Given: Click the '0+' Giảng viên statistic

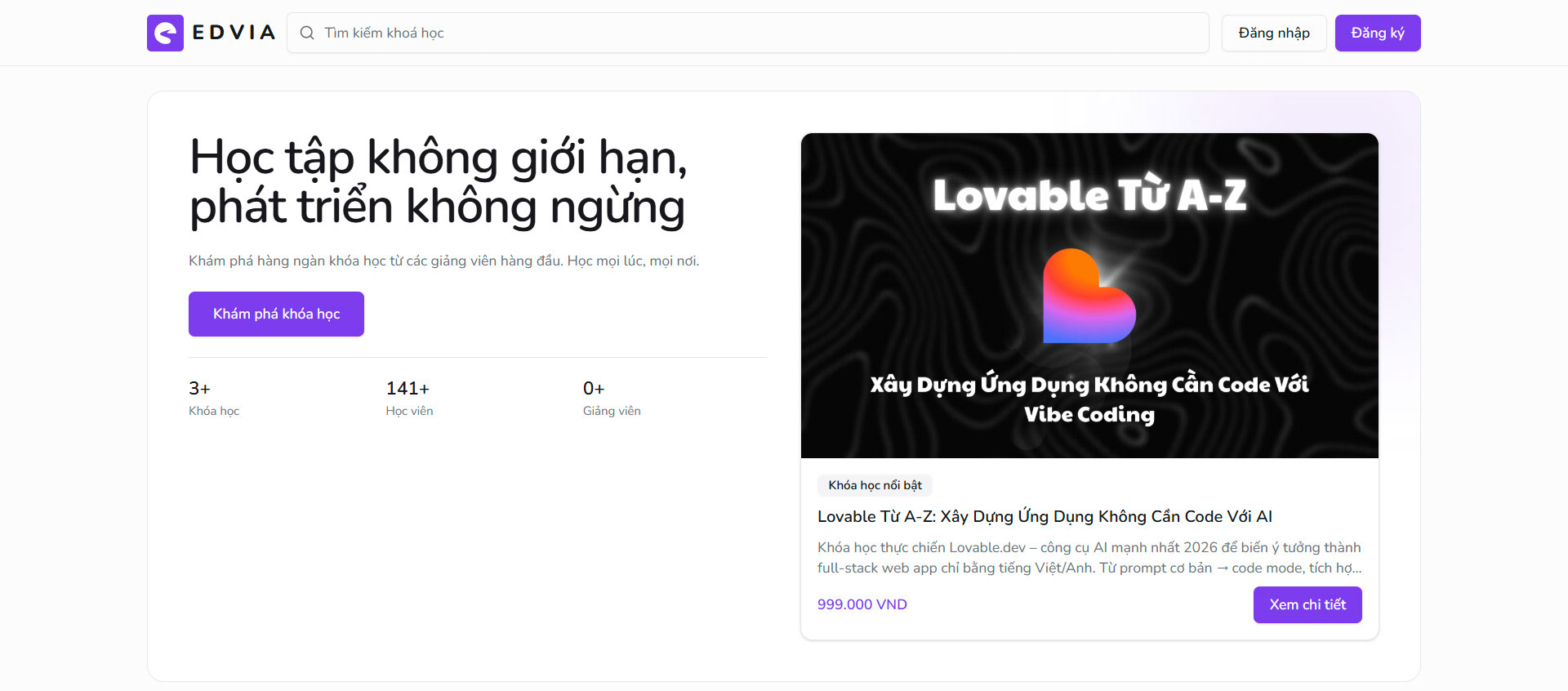Looking at the screenshot, I should 594,389.
